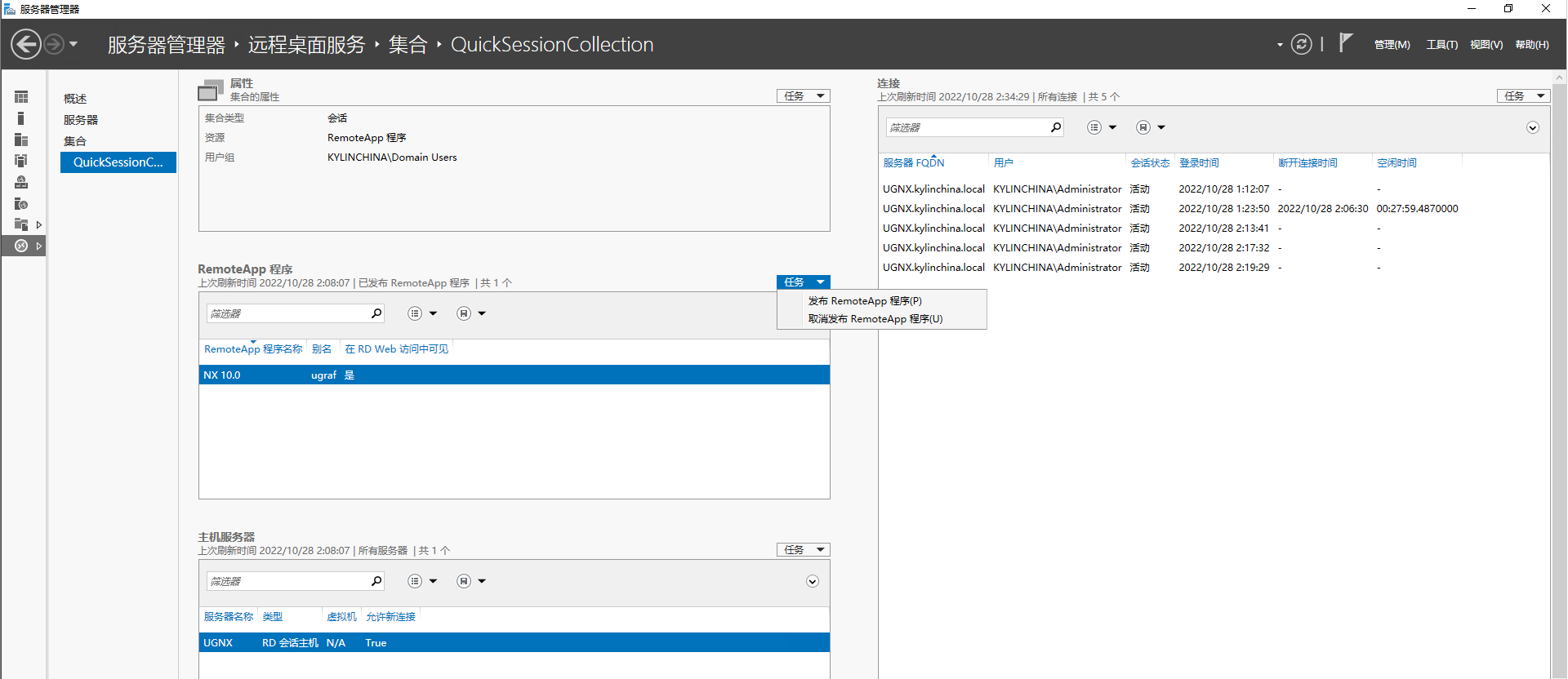The image size is (1568, 679).
Task: Choose 发布 RemoteApp 程序(P) from the menu
Action: 865,301
